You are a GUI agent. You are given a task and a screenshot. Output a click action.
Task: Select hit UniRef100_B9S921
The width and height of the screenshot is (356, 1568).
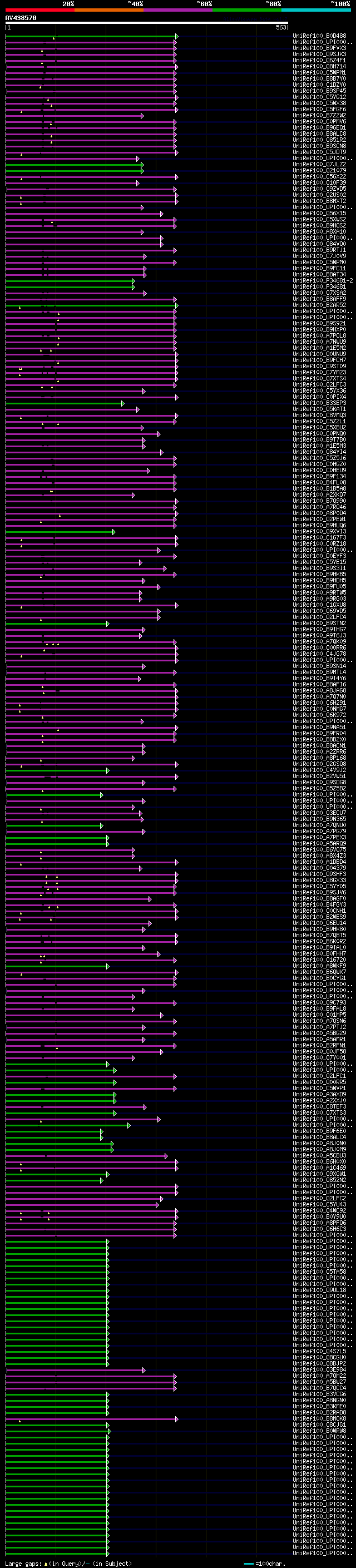pyautogui.click(x=319, y=324)
